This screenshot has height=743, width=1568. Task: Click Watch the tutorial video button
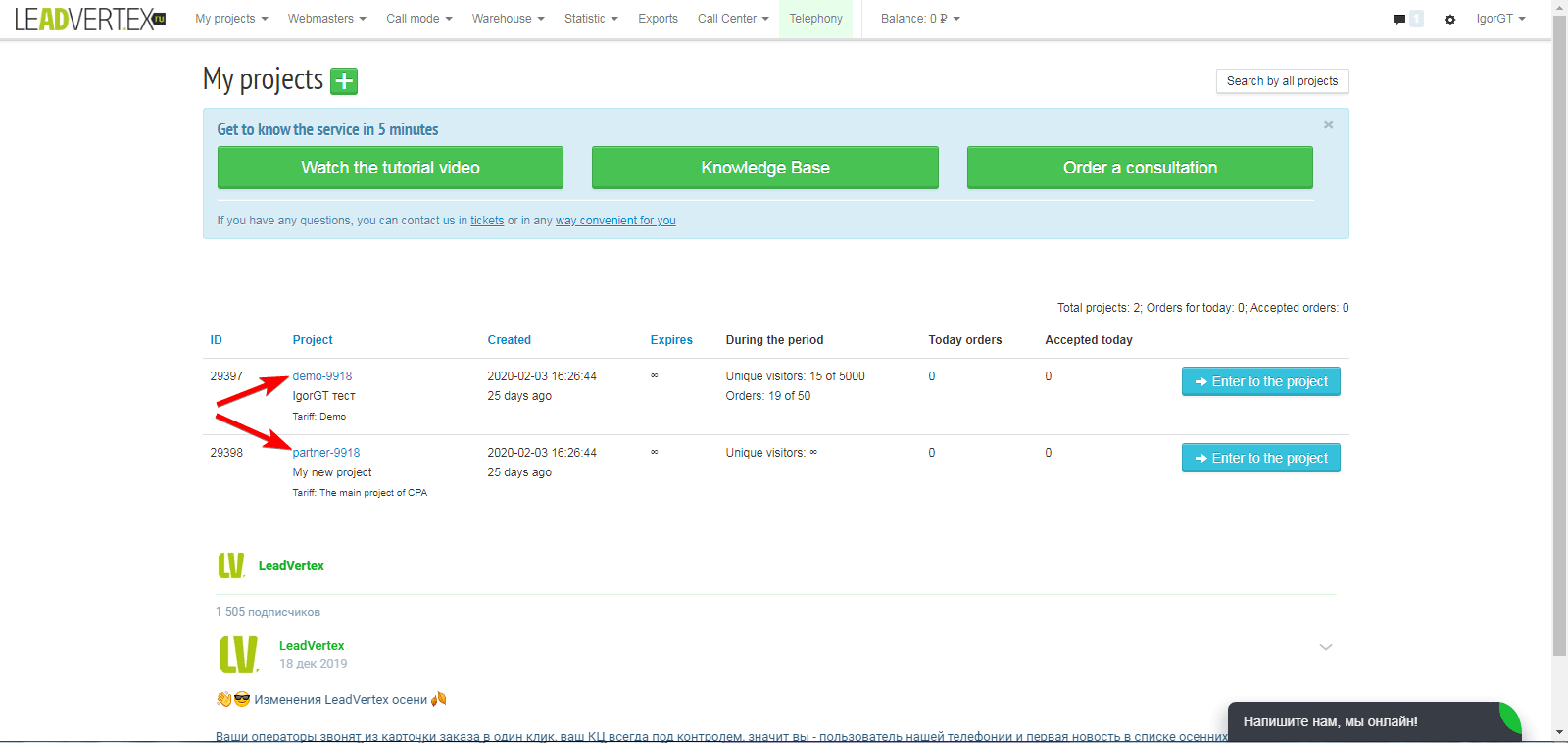390,168
